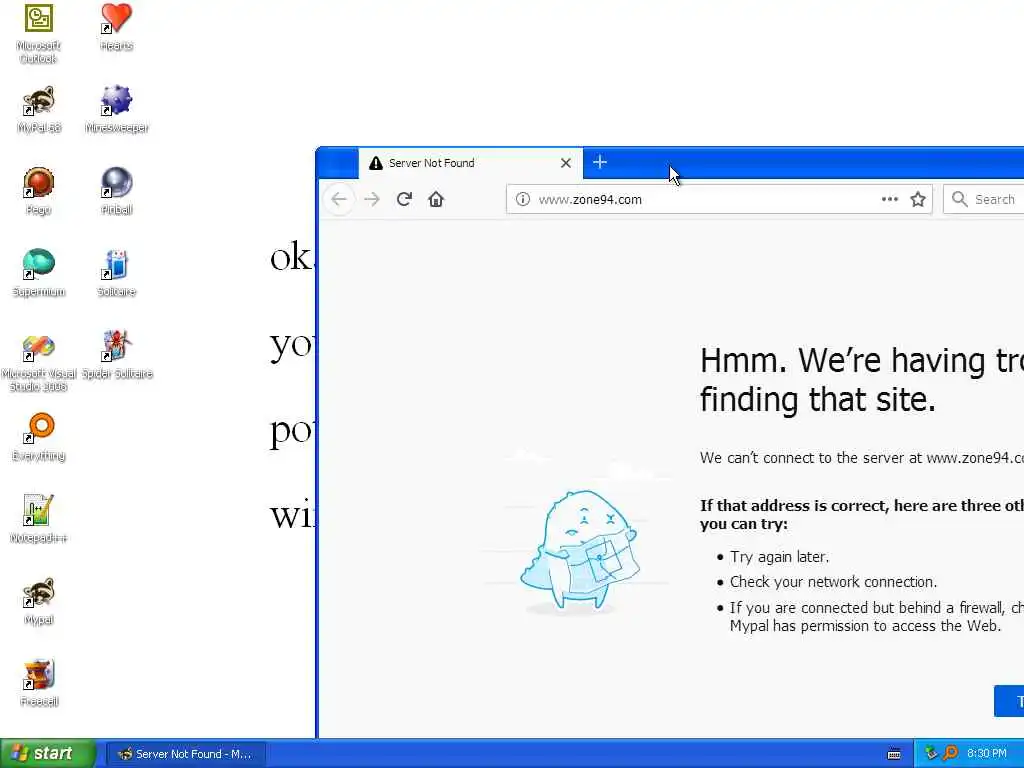Go to the browser Home page

436,199
